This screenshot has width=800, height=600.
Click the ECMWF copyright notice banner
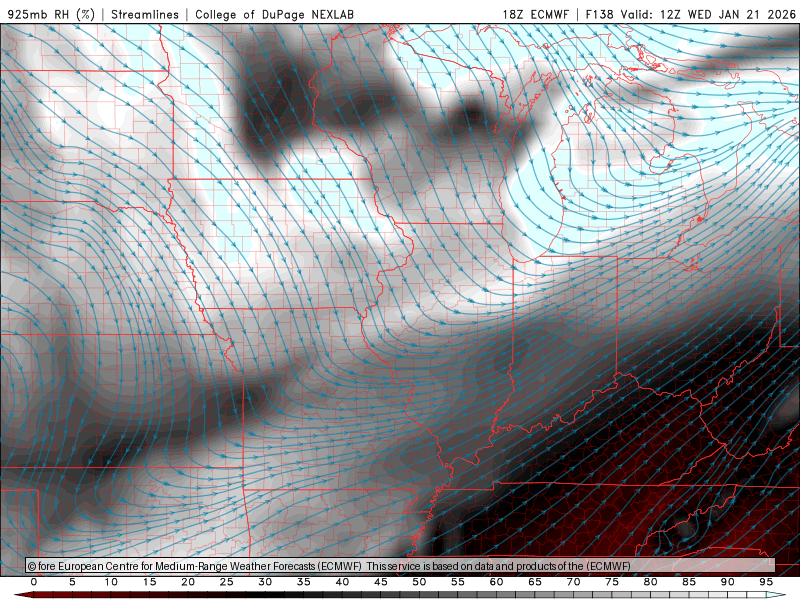(401, 565)
